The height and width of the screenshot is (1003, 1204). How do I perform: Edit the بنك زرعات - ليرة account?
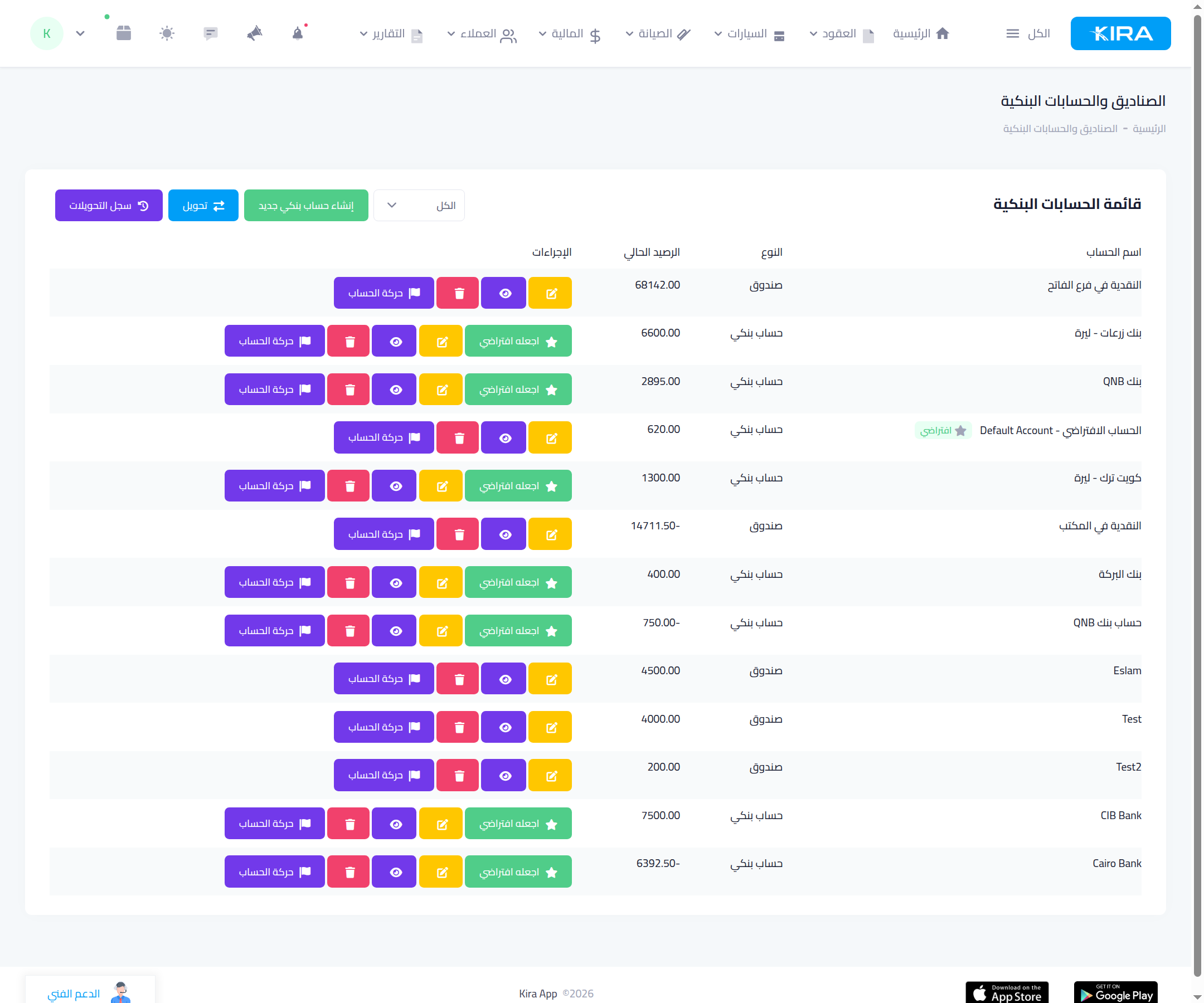click(441, 341)
